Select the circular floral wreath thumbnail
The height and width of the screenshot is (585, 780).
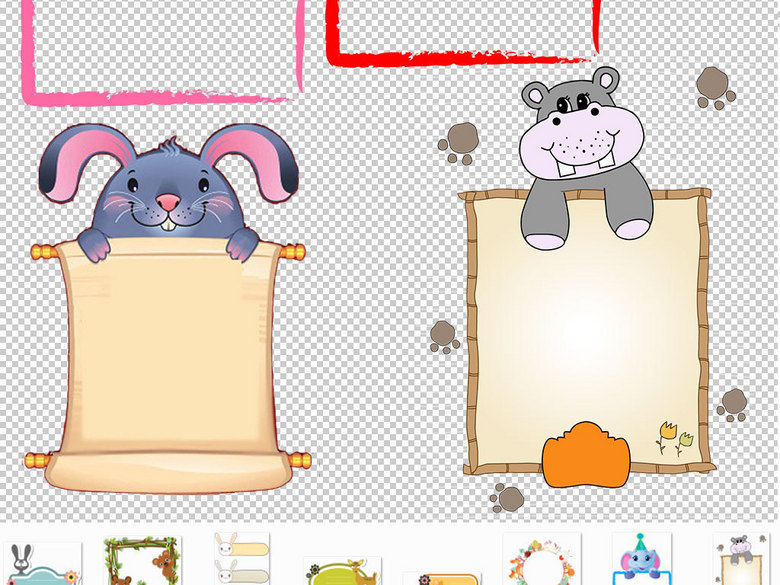pyautogui.click(x=541, y=560)
